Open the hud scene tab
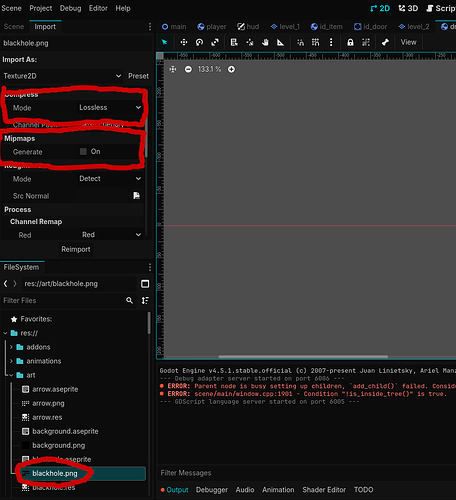Image resolution: width=456 pixels, height=500 pixels. (248, 27)
